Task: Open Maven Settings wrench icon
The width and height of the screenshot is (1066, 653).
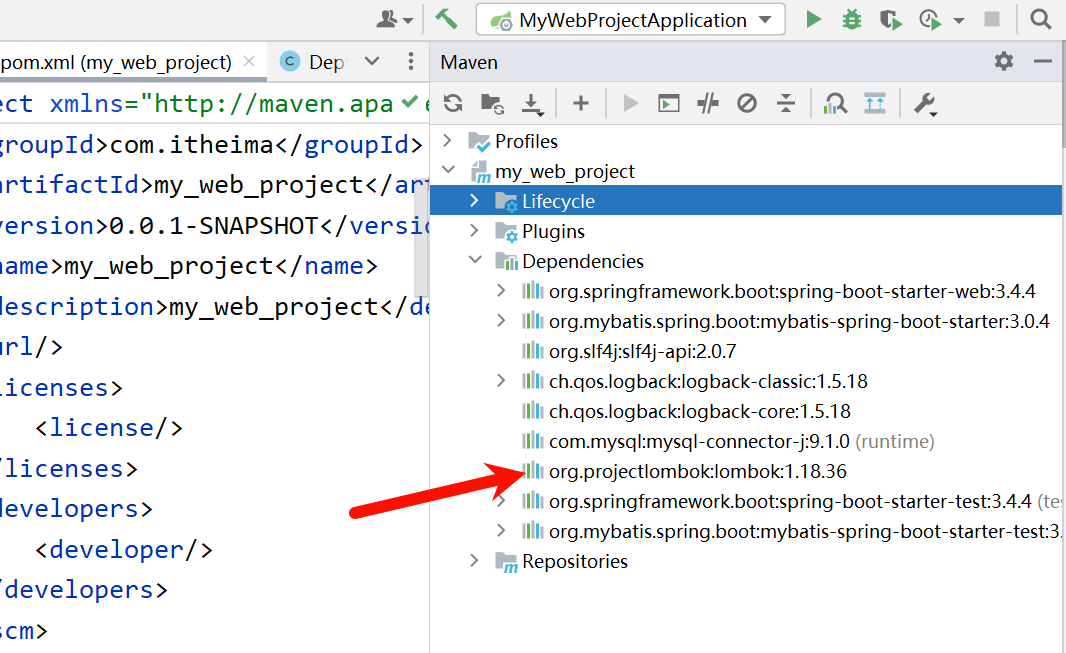Action: 925,104
